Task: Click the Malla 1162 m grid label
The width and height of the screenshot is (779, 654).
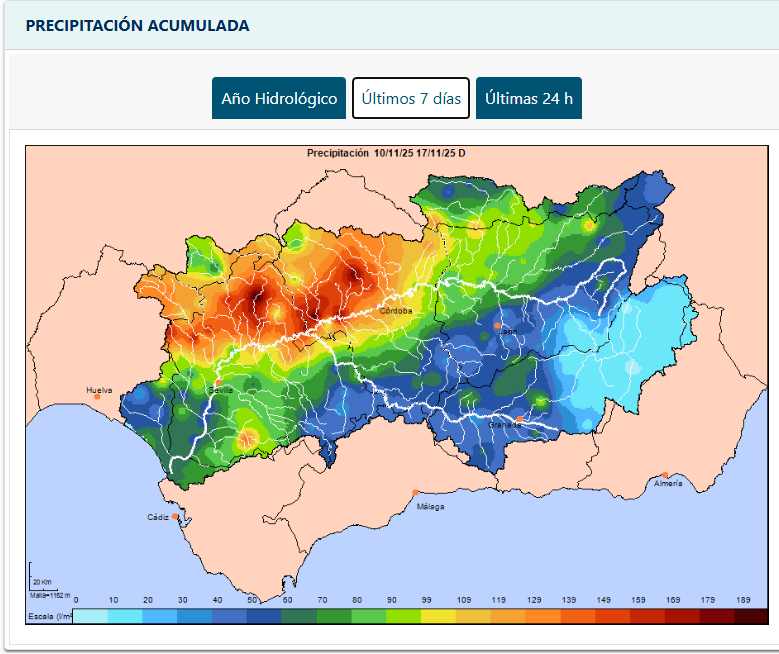Action: click(50, 595)
